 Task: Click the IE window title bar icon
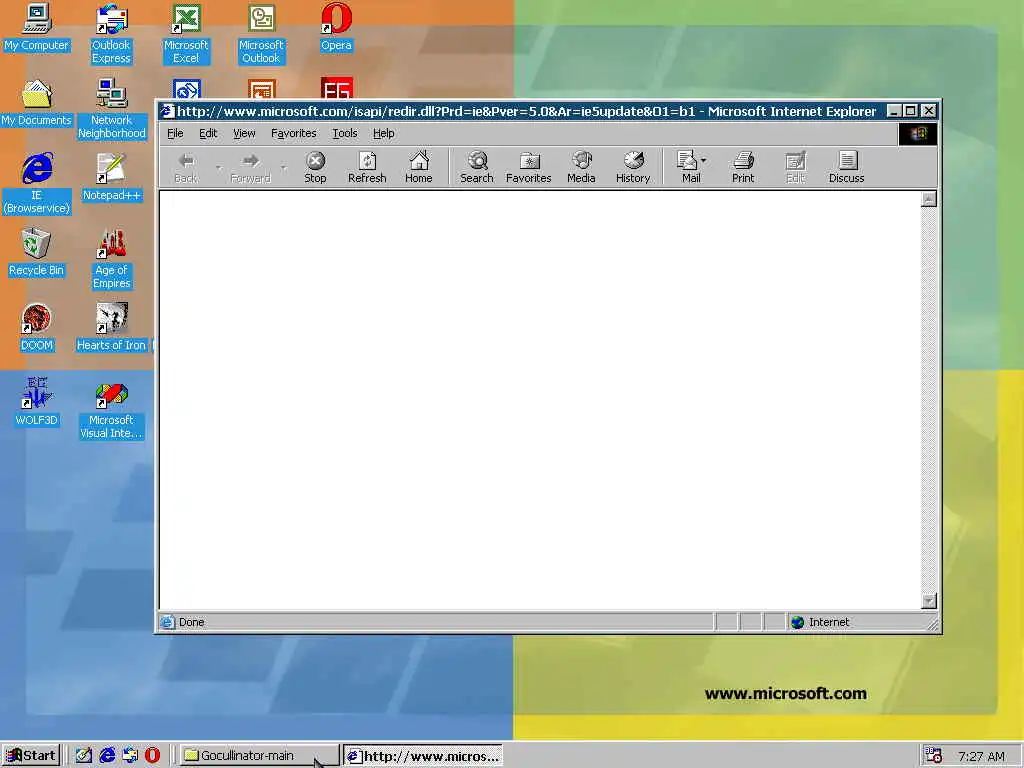(x=167, y=111)
